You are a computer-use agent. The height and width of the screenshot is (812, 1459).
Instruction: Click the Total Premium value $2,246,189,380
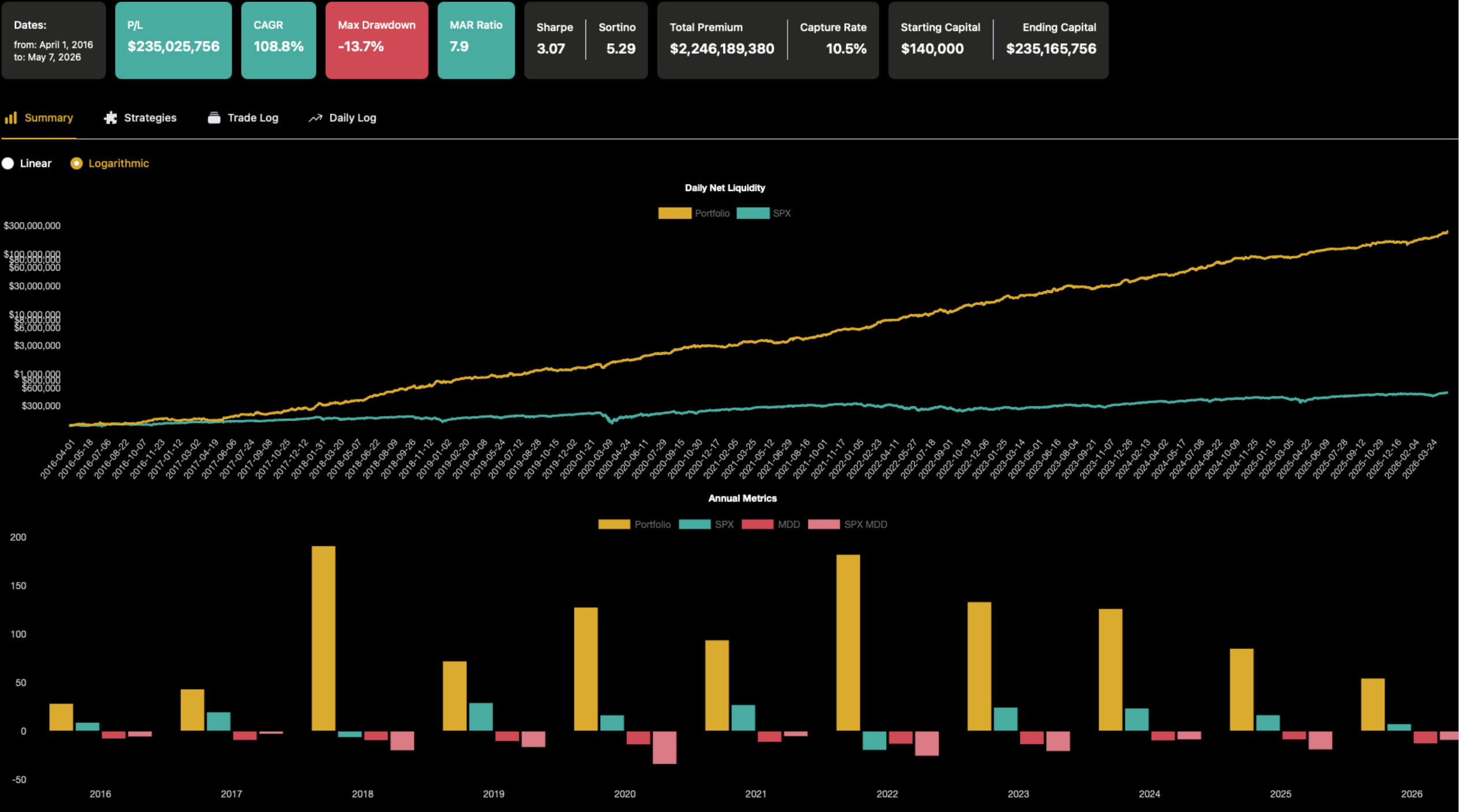click(722, 48)
